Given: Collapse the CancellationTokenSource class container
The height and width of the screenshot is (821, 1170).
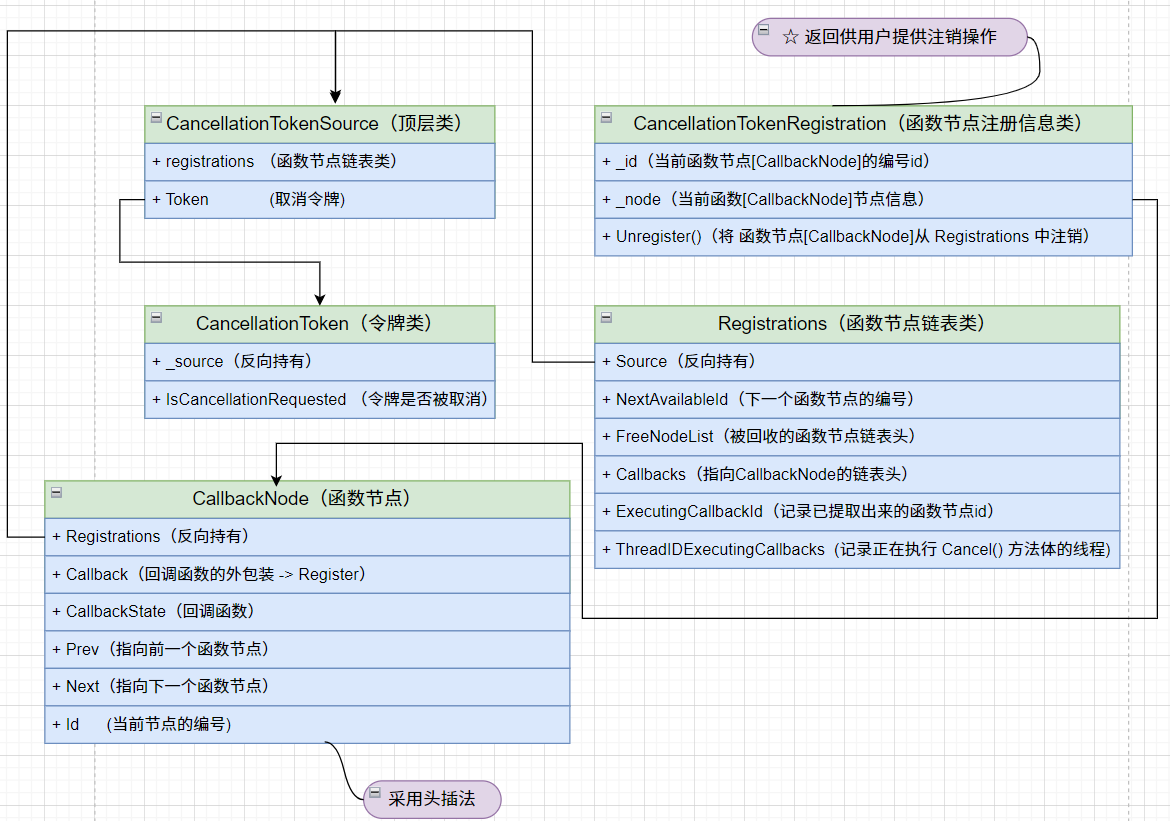Looking at the screenshot, I should [155, 118].
